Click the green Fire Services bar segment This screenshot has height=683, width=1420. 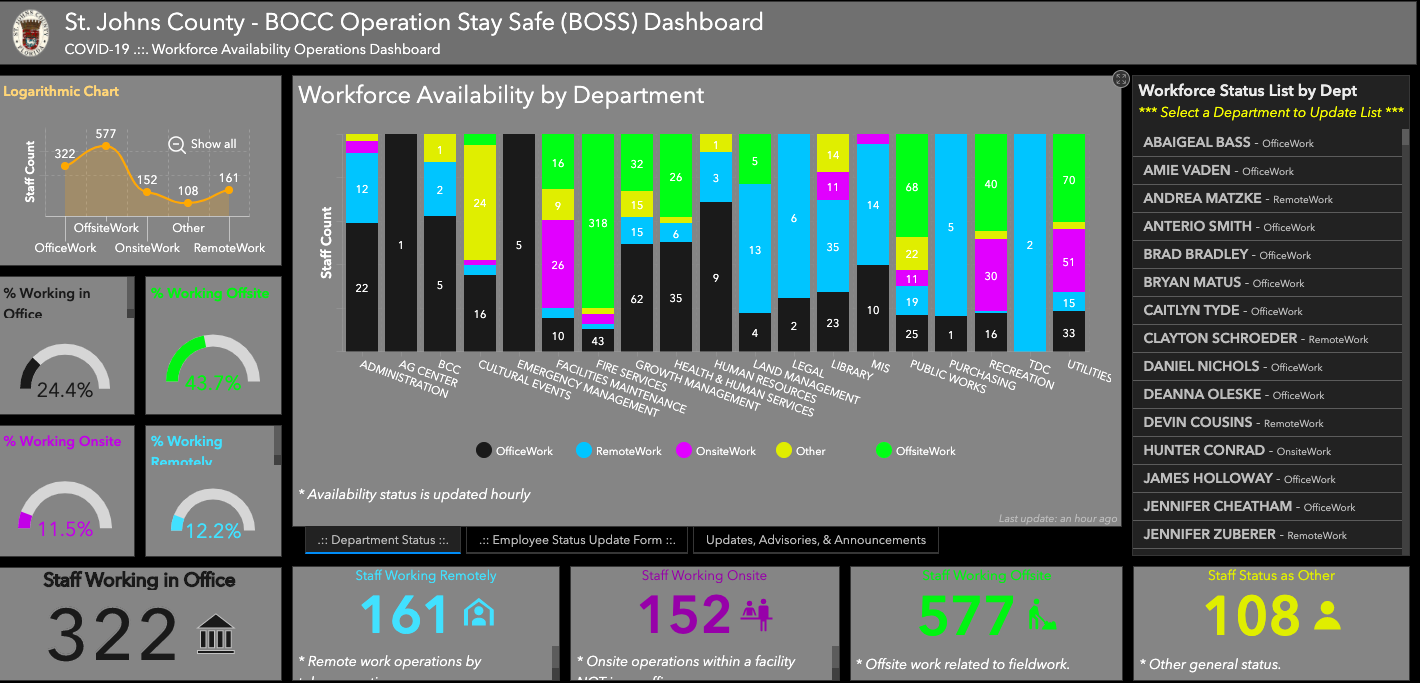[597, 222]
